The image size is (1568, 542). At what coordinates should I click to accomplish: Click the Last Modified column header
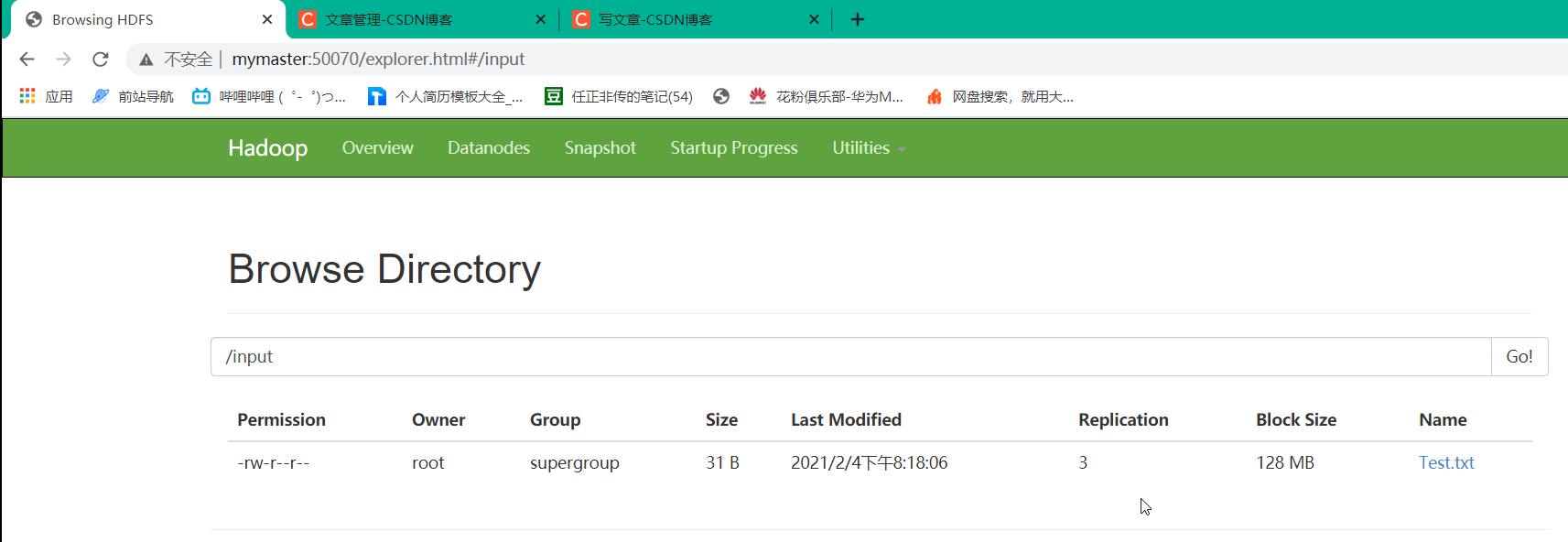pos(846,420)
